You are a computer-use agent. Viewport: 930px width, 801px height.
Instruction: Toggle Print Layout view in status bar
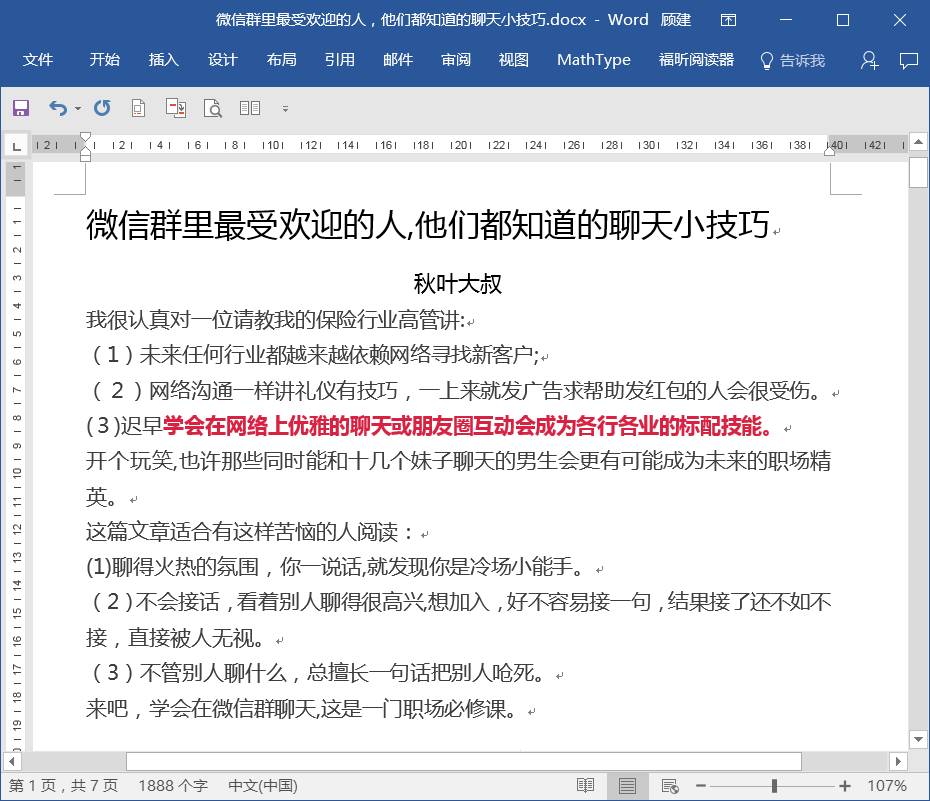pyautogui.click(x=627, y=785)
